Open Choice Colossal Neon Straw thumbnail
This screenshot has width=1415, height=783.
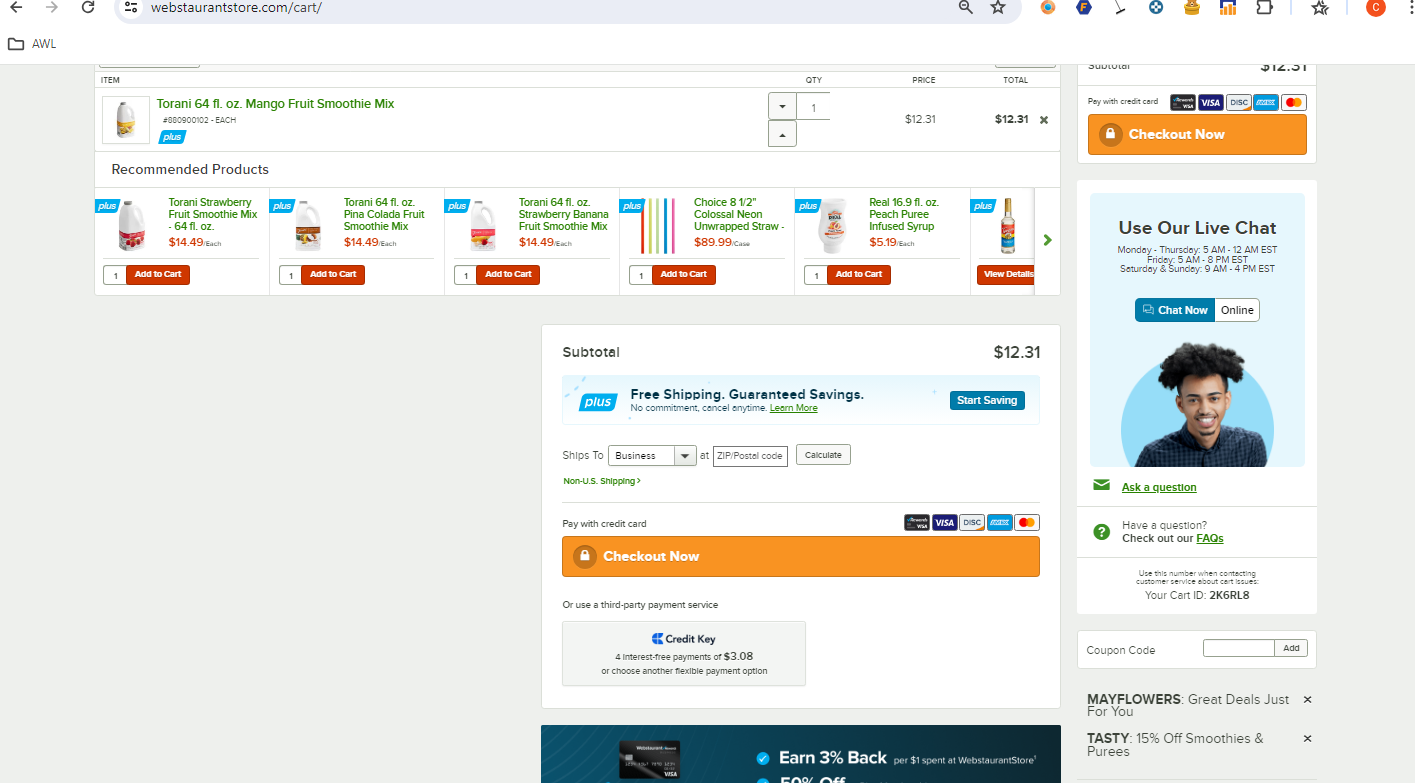click(x=657, y=226)
